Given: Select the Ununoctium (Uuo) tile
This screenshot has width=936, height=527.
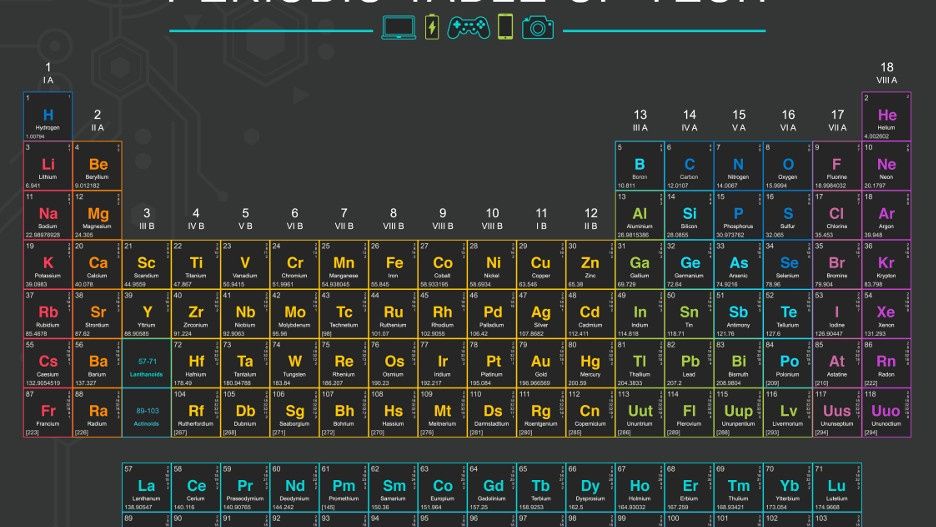Looking at the screenshot, I should (886, 413).
